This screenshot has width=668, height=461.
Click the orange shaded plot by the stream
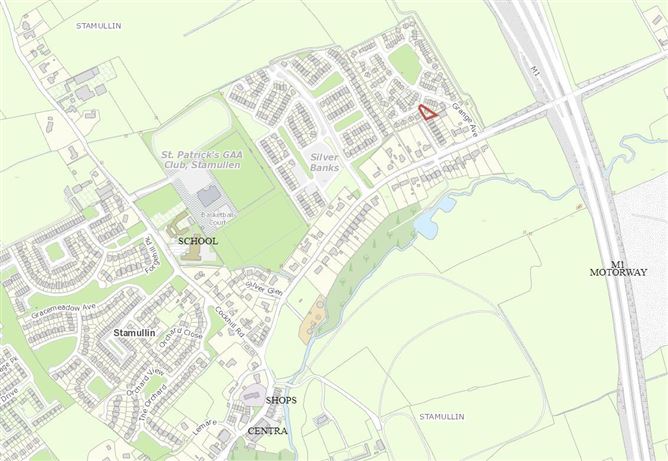click(313, 320)
